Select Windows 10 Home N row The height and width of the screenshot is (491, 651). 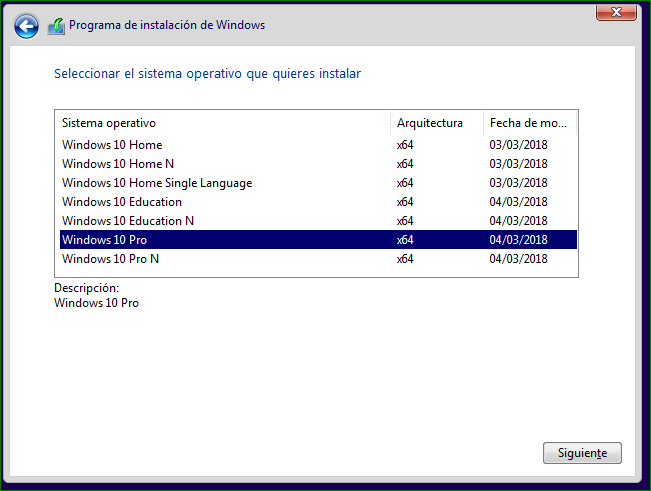point(318,164)
